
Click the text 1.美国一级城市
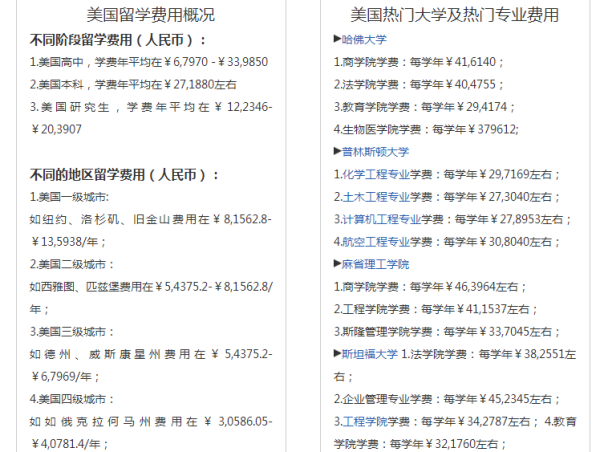click(x=69, y=197)
